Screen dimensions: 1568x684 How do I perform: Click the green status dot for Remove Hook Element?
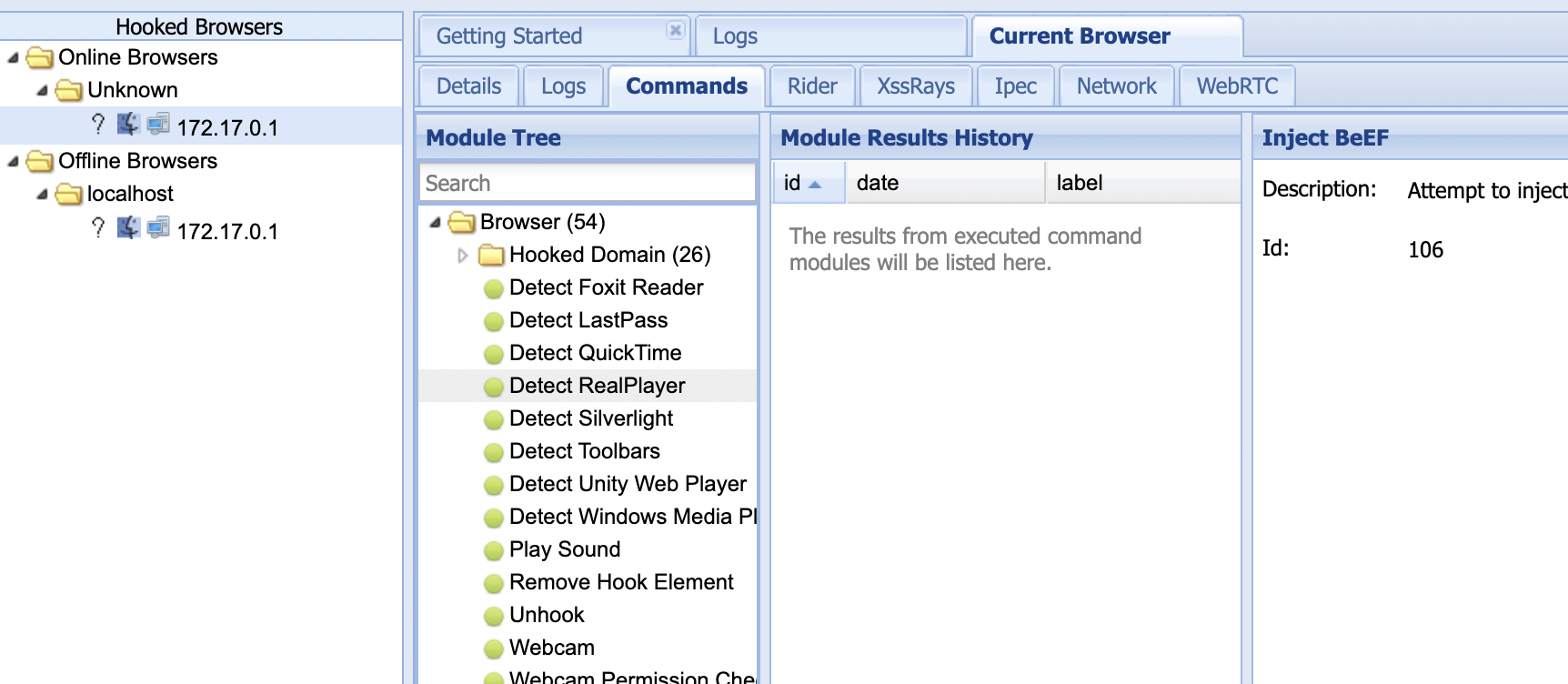click(x=494, y=584)
